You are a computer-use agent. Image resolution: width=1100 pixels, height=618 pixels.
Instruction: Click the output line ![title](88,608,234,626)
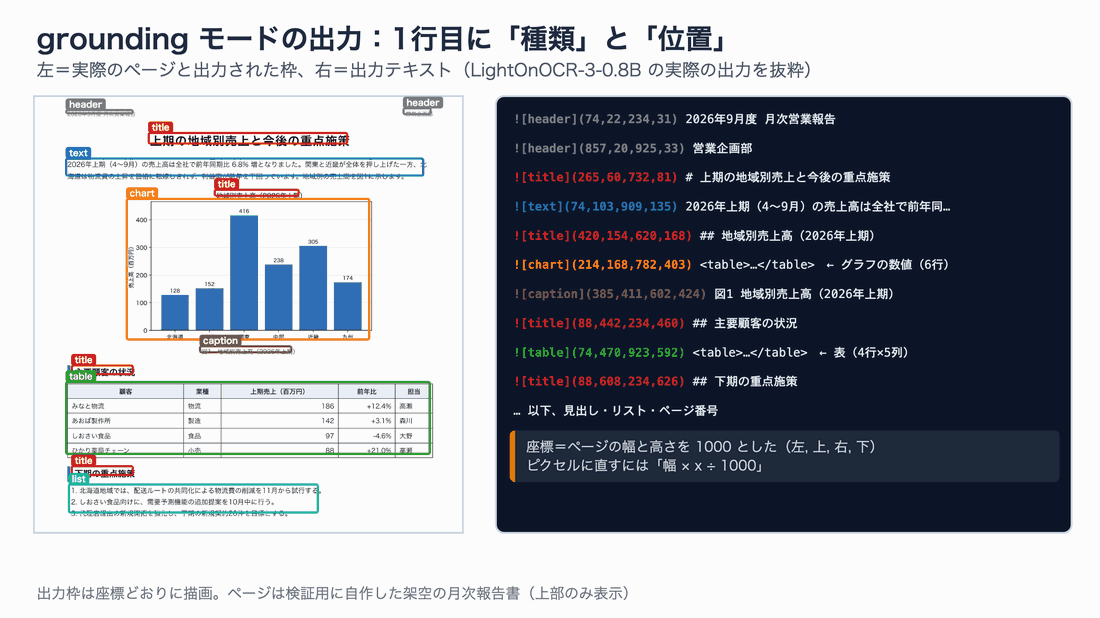655,382
